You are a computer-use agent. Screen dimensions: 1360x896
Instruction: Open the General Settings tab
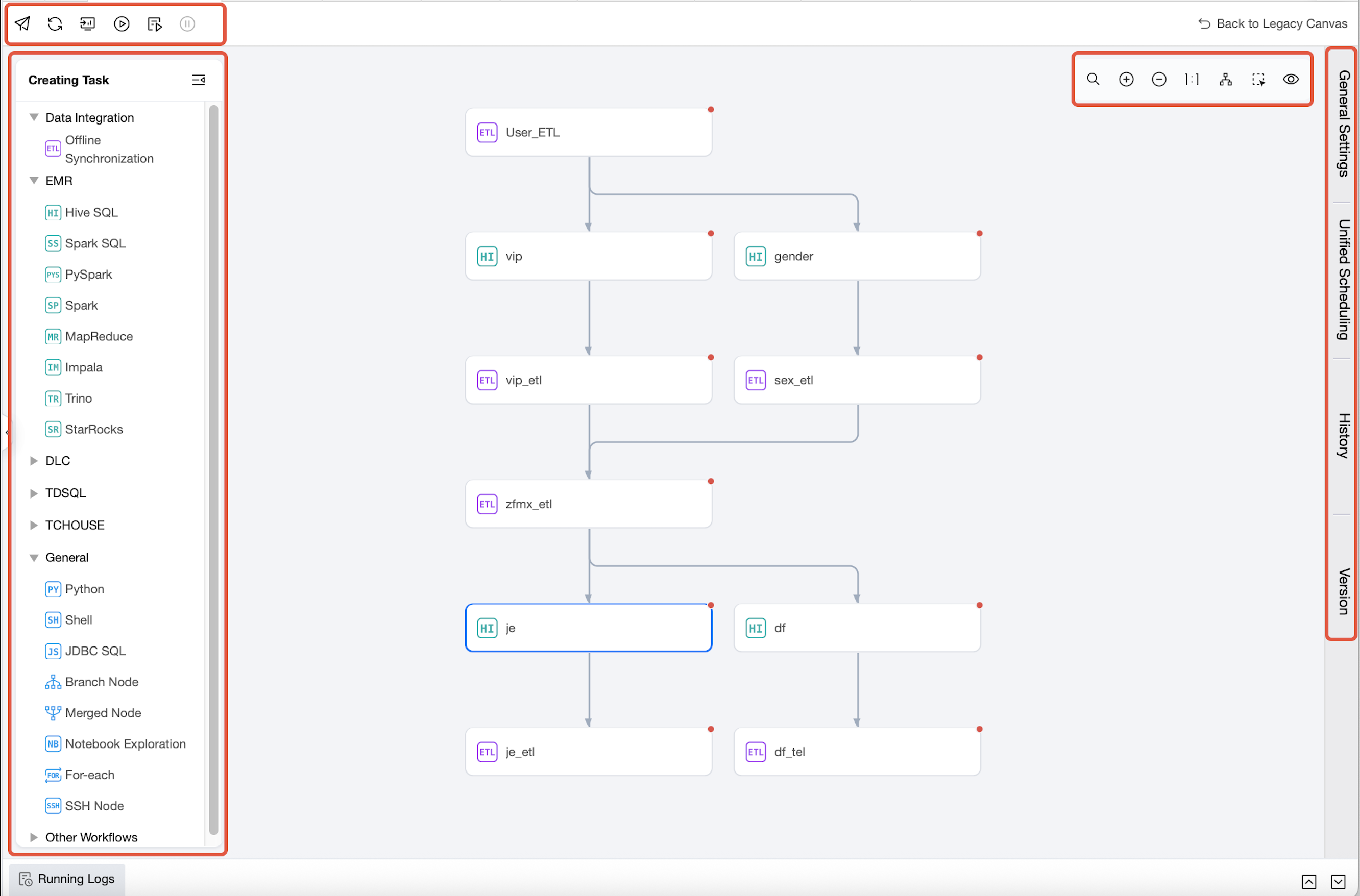1344,123
